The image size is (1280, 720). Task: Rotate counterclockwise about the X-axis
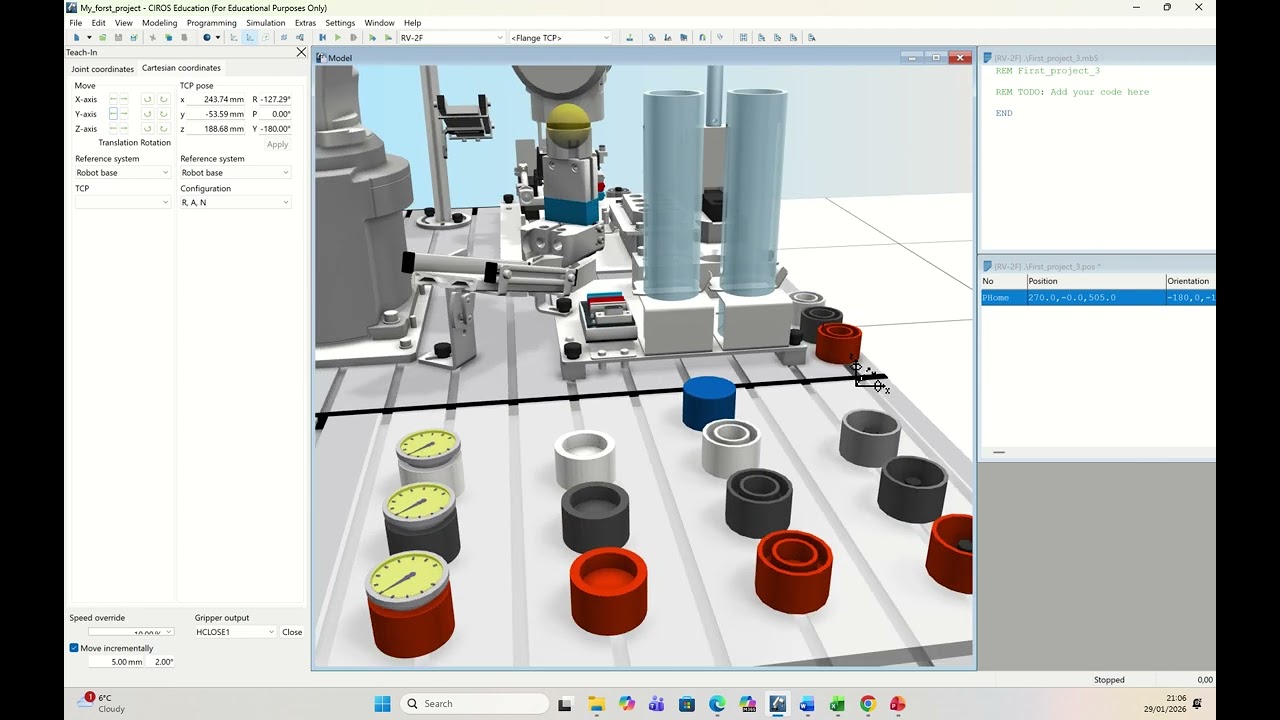point(147,99)
